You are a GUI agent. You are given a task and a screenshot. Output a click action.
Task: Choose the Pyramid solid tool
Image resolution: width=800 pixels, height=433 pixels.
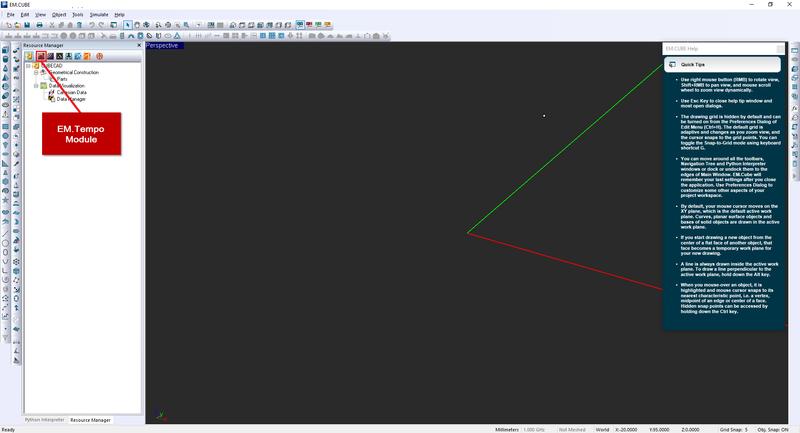tap(5, 78)
